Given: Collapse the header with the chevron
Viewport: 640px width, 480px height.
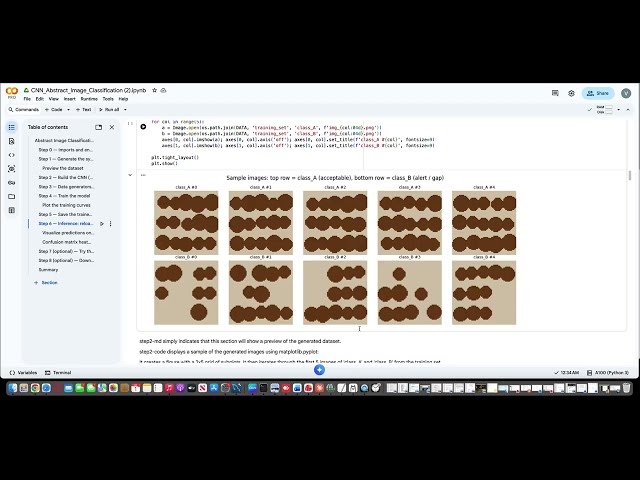Looking at the screenshot, I should click(x=628, y=110).
